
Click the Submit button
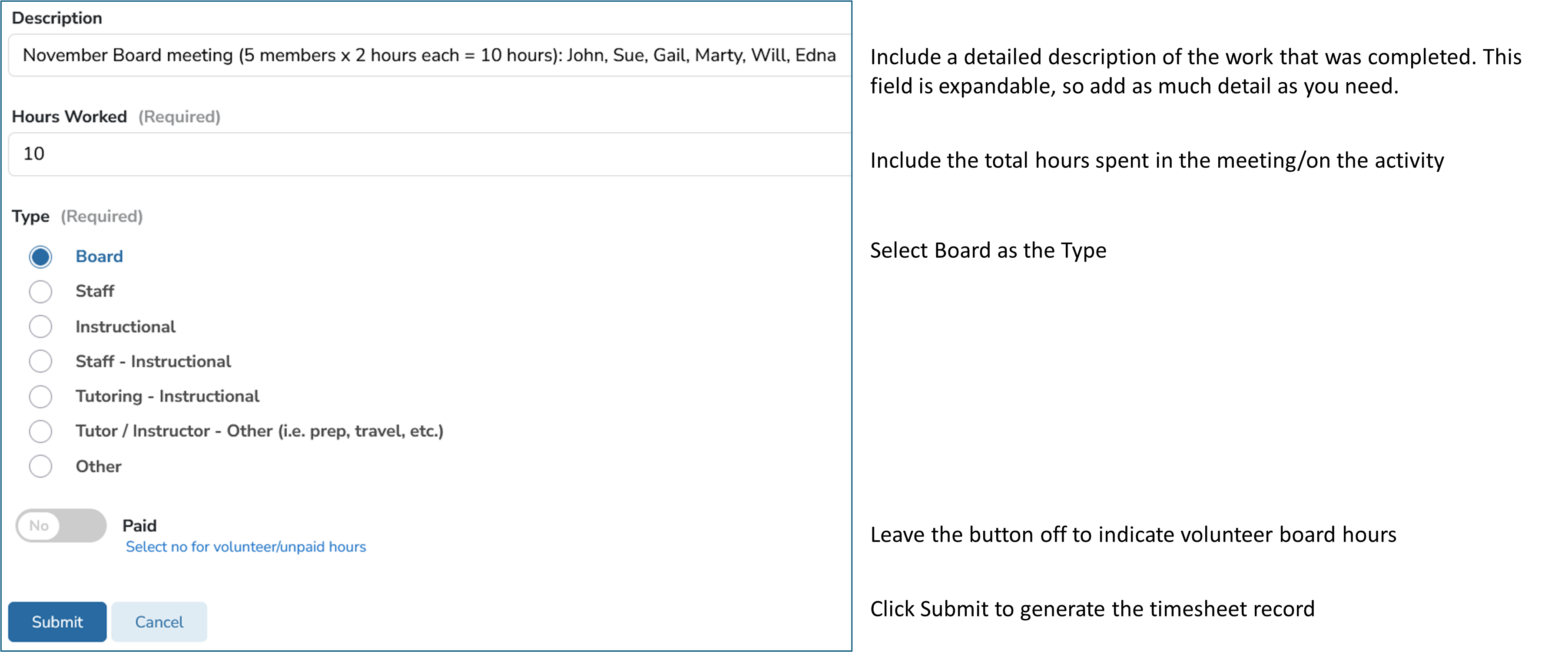coord(57,622)
